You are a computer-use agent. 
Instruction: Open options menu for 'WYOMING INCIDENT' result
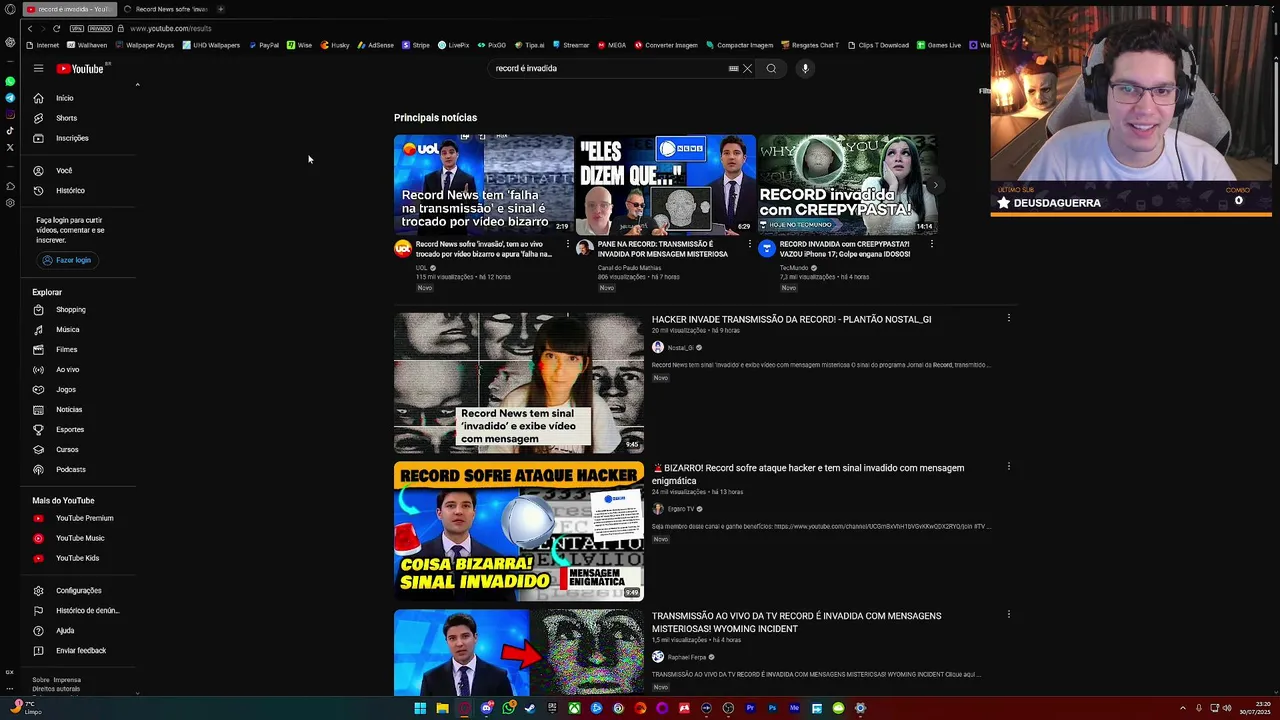point(1008,614)
